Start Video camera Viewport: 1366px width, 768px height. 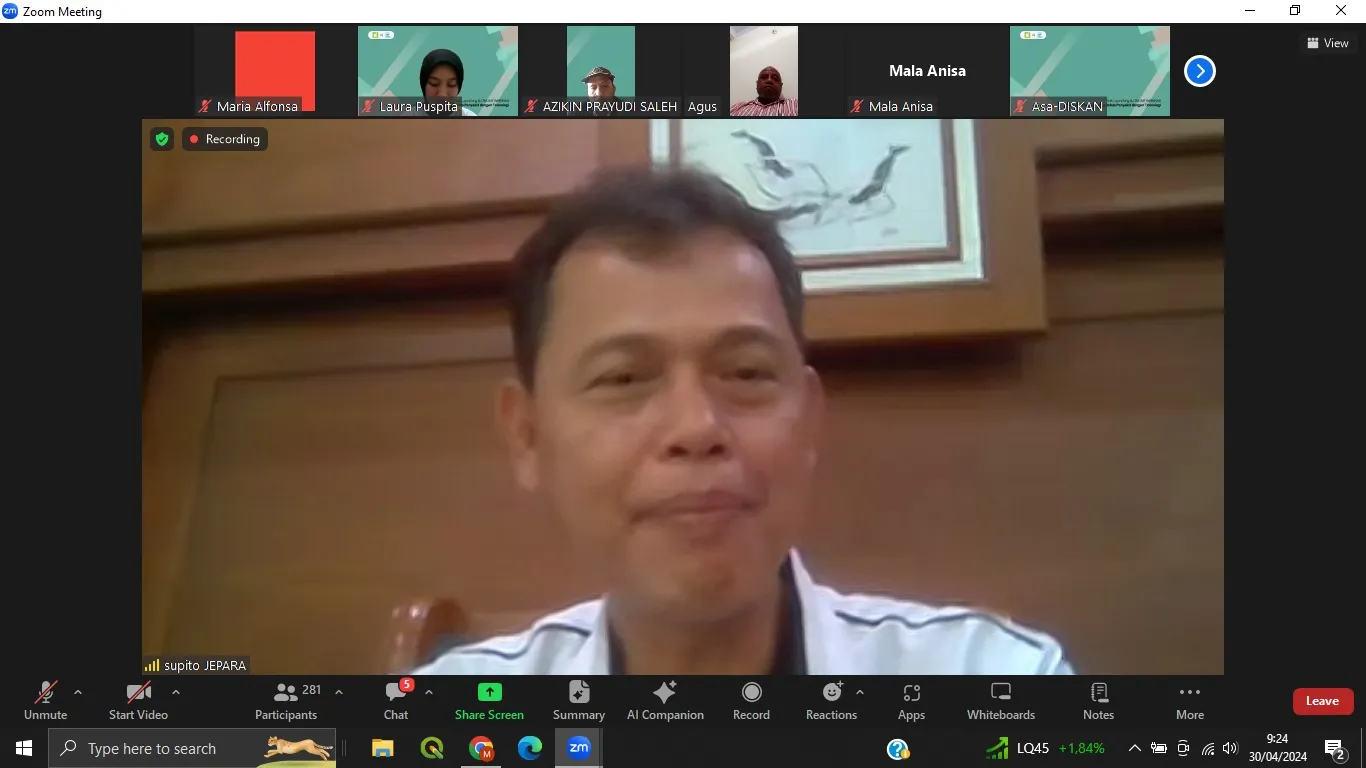pos(138,700)
